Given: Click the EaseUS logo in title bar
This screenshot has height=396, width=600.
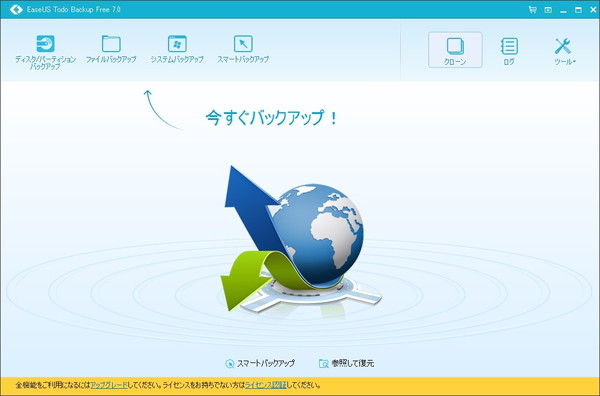Looking at the screenshot, I should coord(16,9).
